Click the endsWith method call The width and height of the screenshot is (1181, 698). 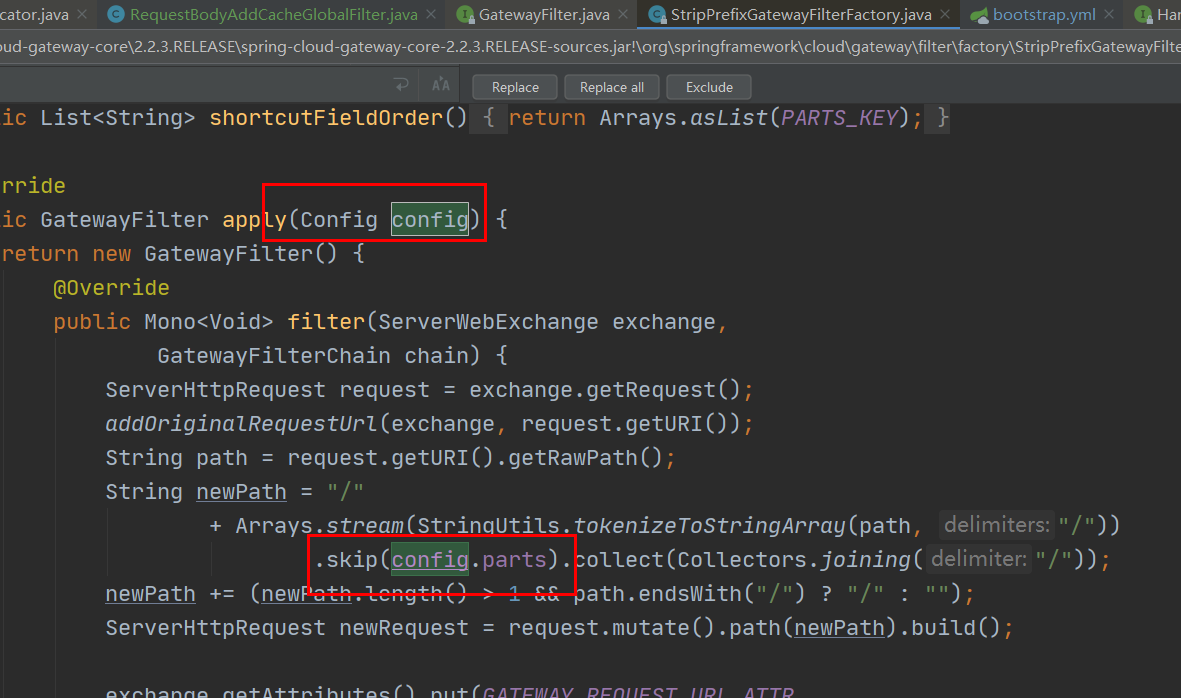[690, 594]
